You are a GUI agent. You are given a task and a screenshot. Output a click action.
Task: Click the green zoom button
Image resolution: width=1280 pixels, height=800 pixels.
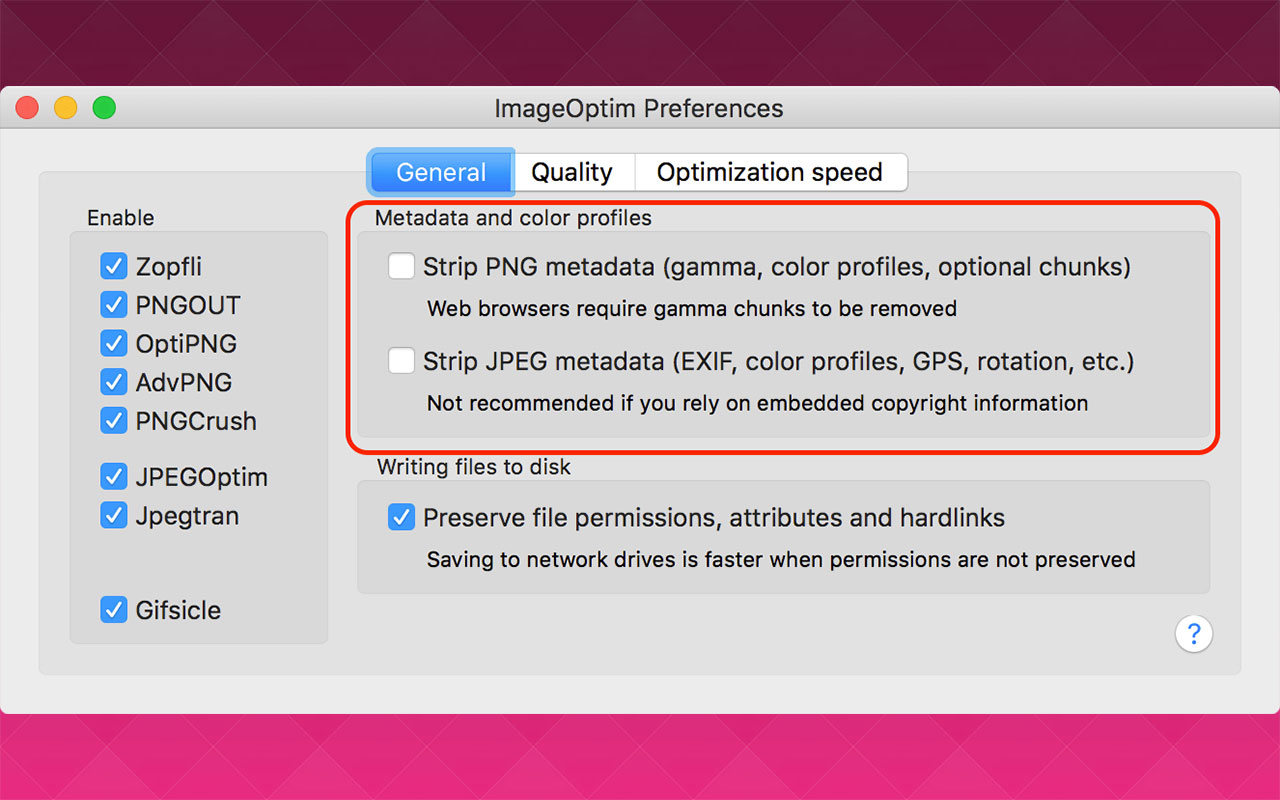[104, 107]
